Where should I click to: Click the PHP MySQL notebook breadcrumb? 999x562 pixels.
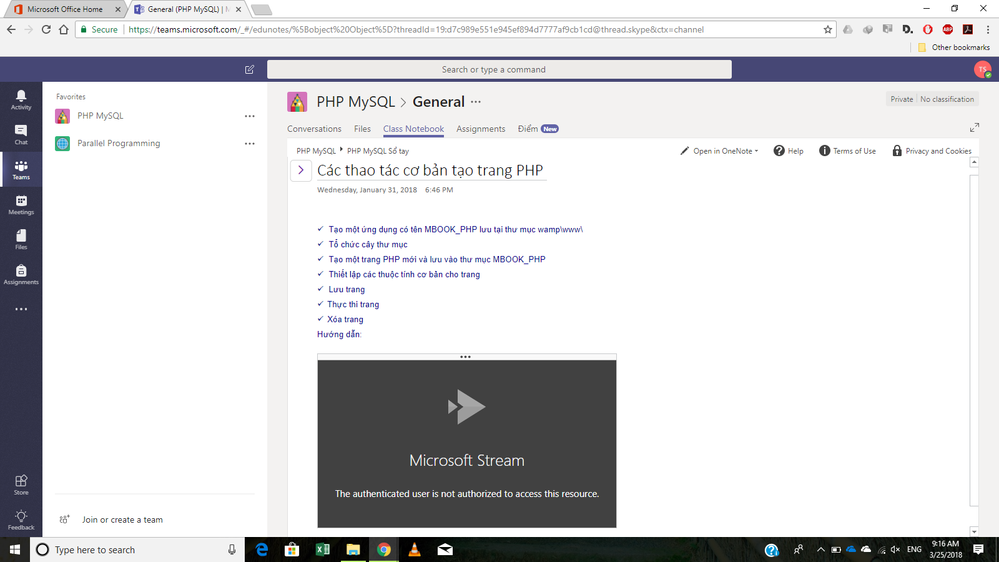tap(315, 151)
